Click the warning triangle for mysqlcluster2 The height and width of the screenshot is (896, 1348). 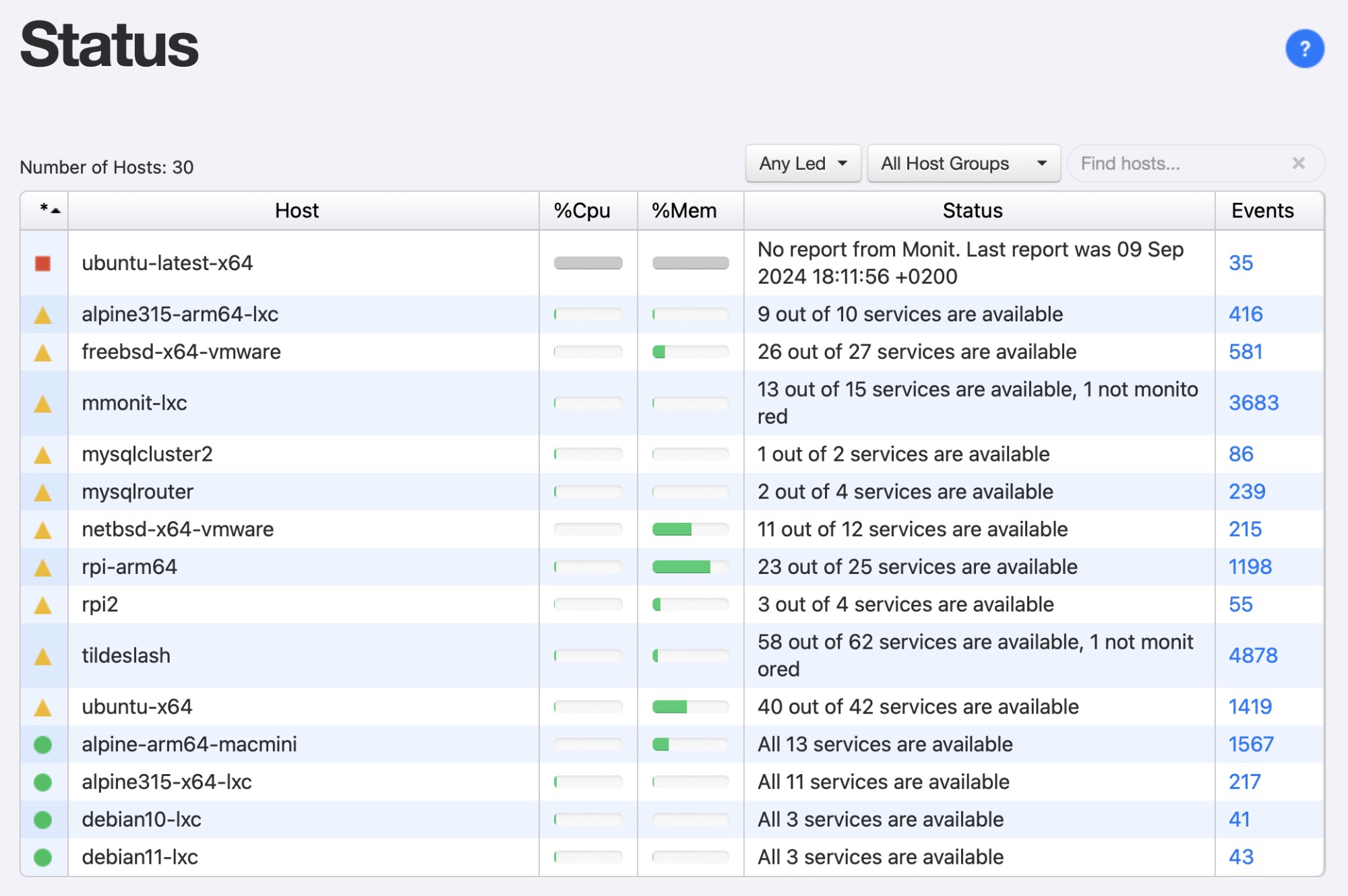click(43, 455)
